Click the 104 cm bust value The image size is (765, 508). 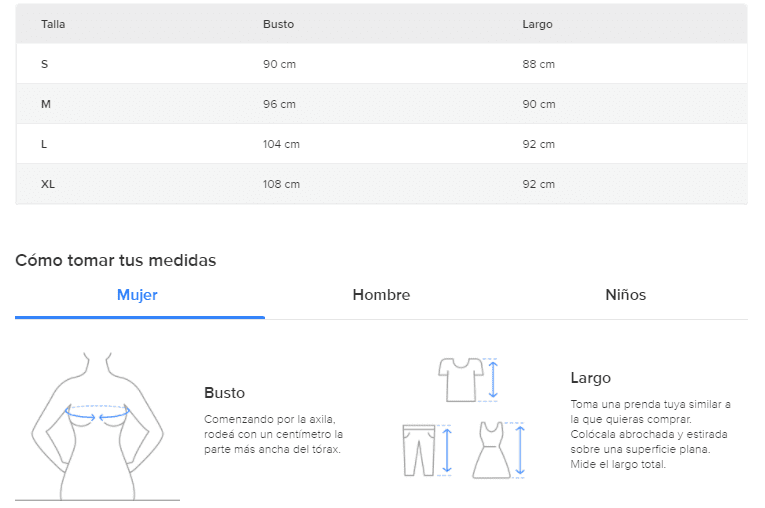click(281, 144)
